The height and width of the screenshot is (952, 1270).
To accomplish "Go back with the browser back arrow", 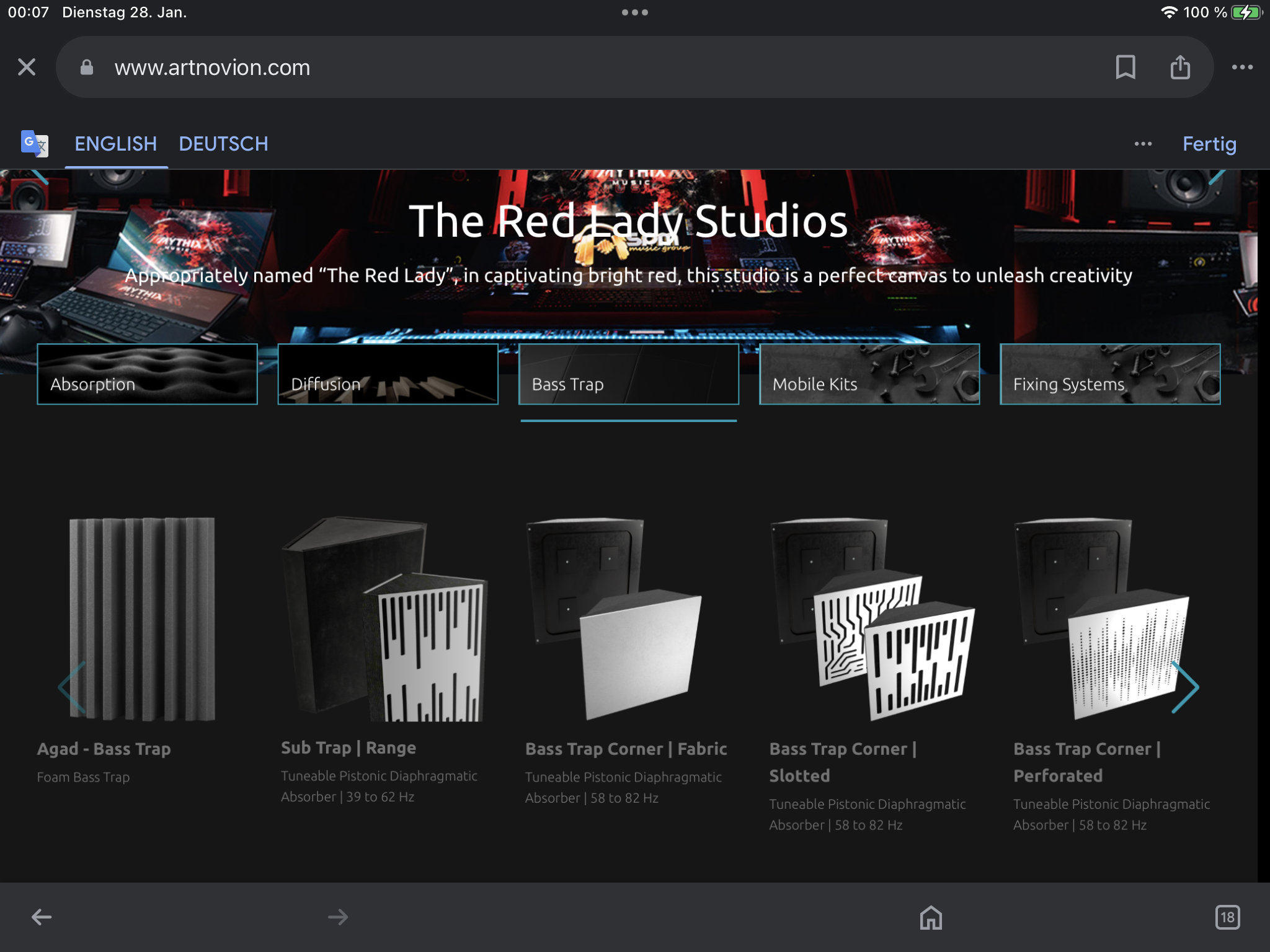I will click(42, 917).
